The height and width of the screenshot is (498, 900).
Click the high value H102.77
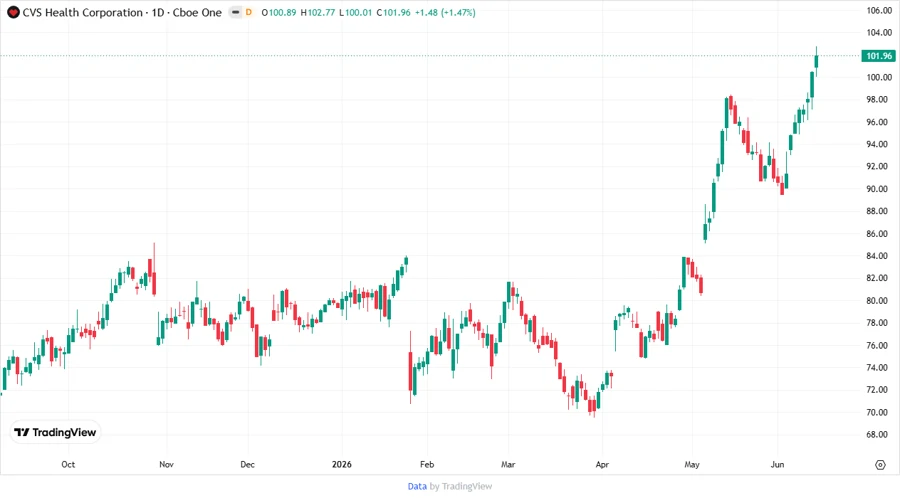pos(318,13)
